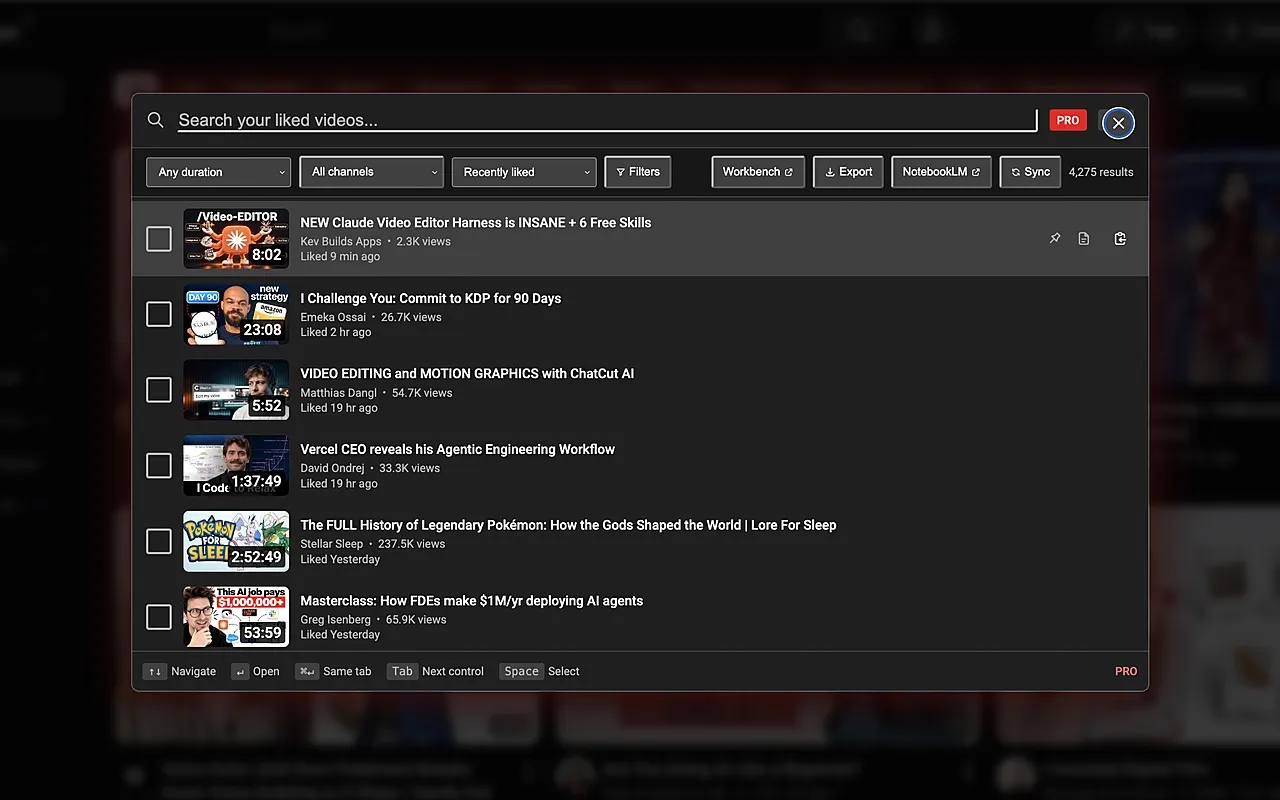Open 'The FULL History of Legendary Pokémon' title
1280x800 pixels.
click(x=568, y=525)
